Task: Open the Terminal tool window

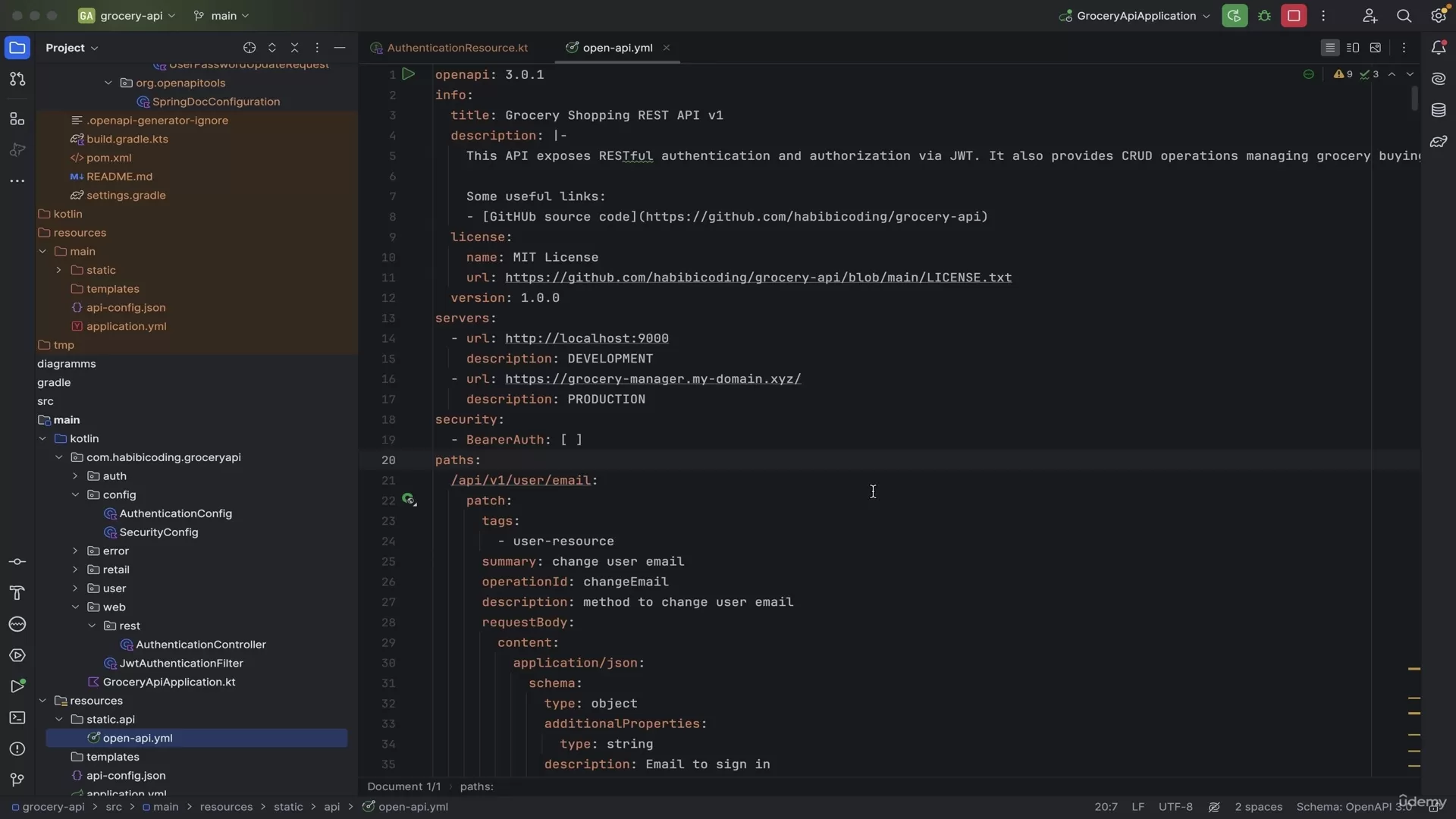Action: click(17, 718)
